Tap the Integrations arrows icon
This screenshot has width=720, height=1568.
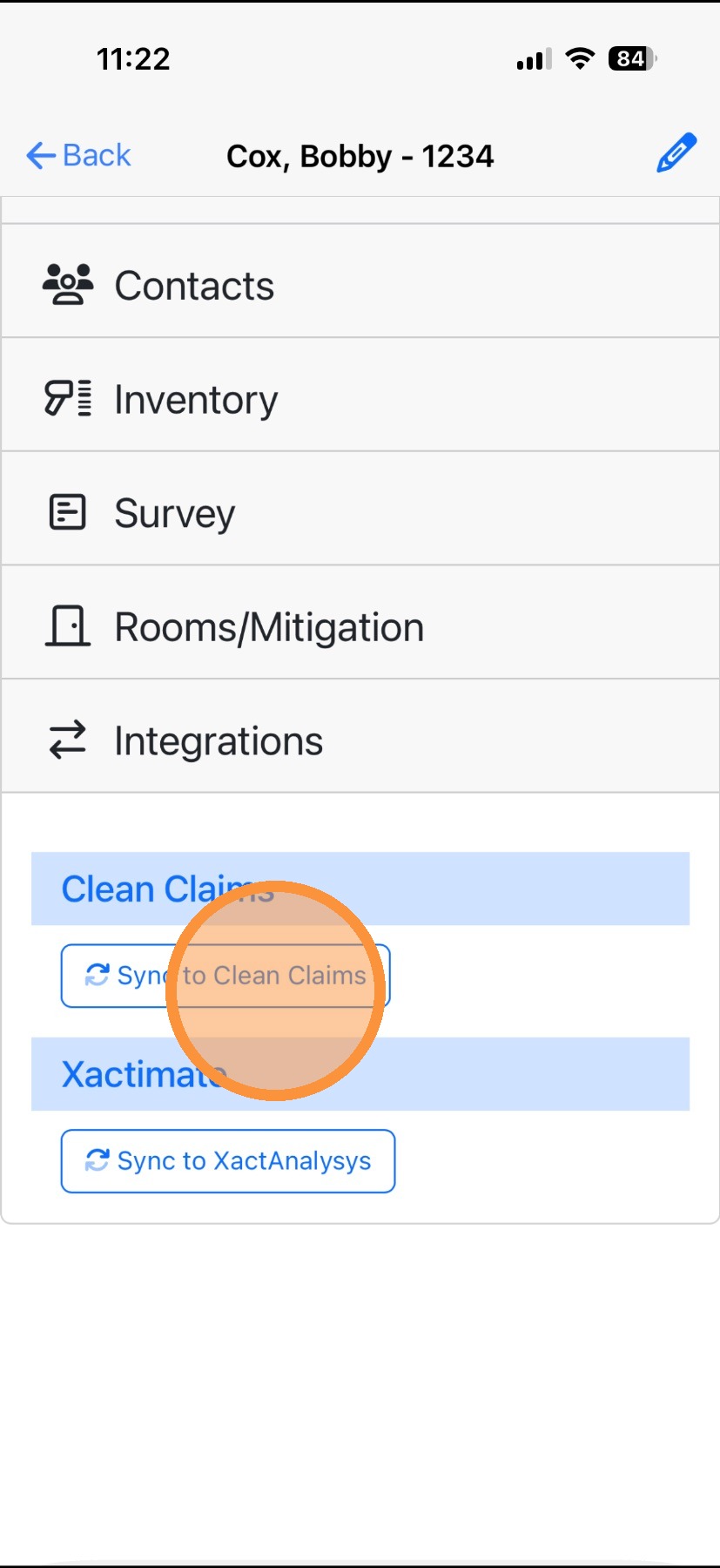pos(68,740)
